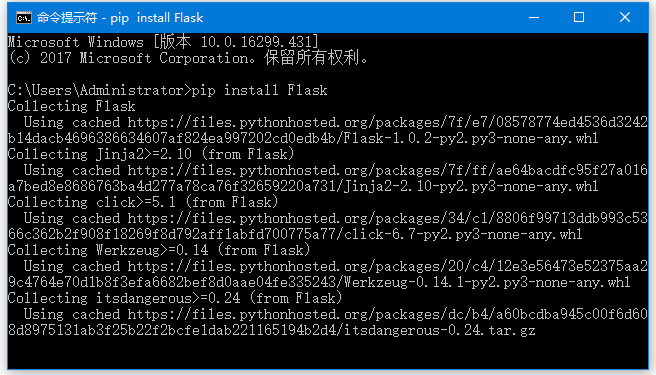Click the Jinja2-2.10 wheel filename
656x375 pixels.
point(471,186)
